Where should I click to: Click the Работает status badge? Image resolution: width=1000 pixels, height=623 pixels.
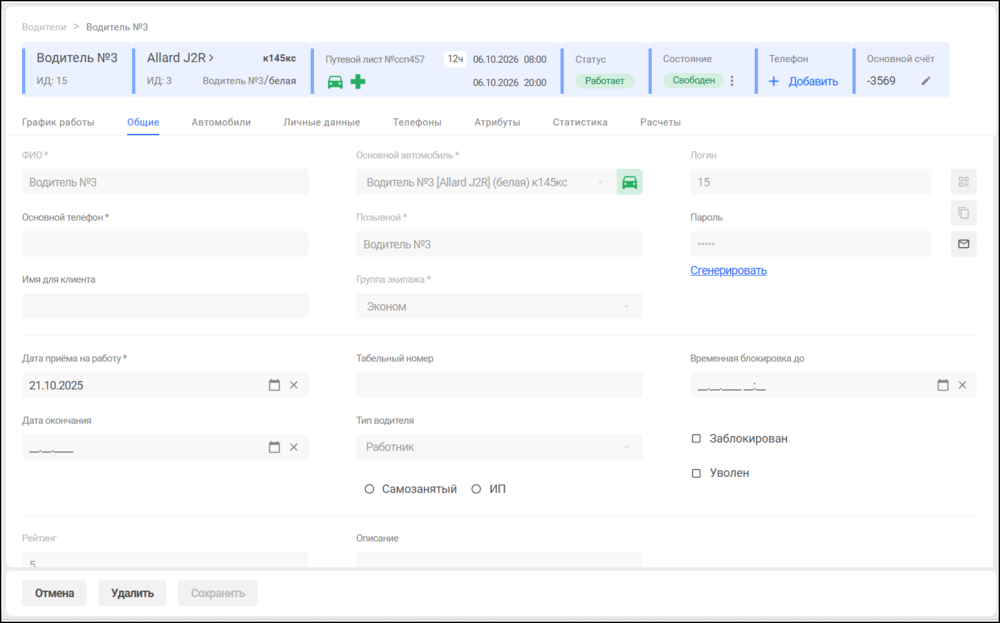point(605,81)
